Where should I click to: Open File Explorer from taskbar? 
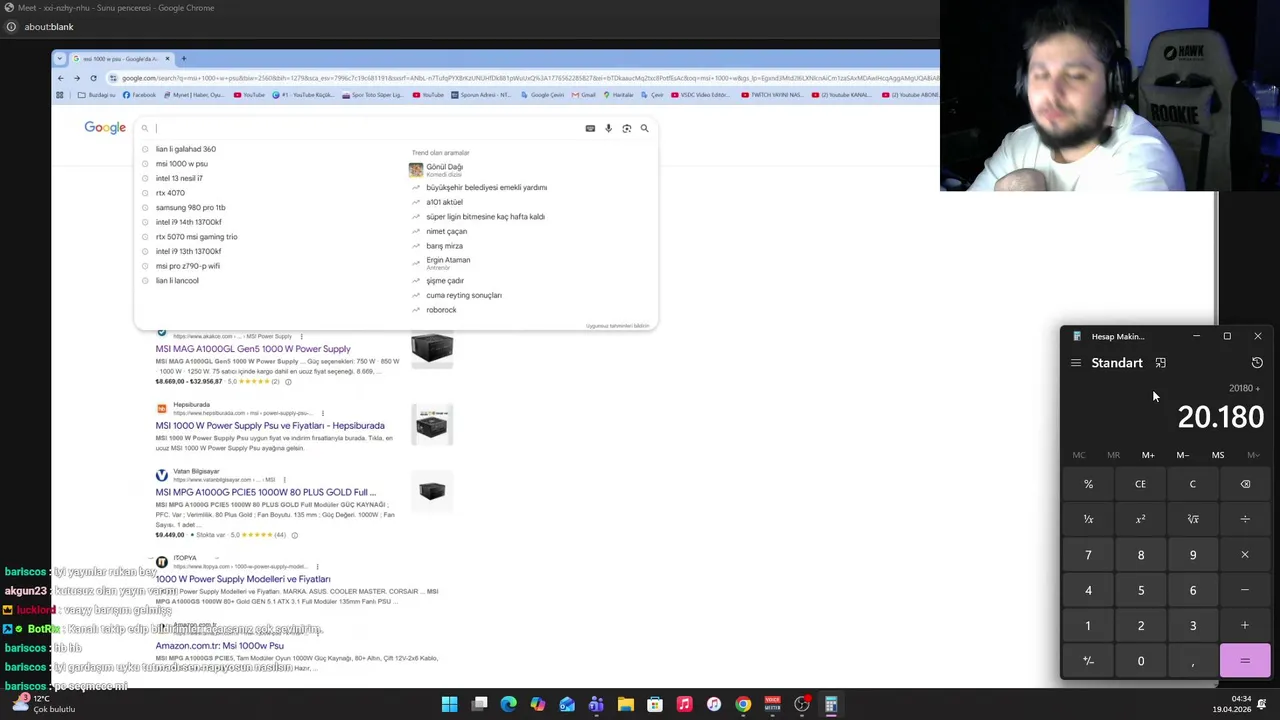[625, 705]
